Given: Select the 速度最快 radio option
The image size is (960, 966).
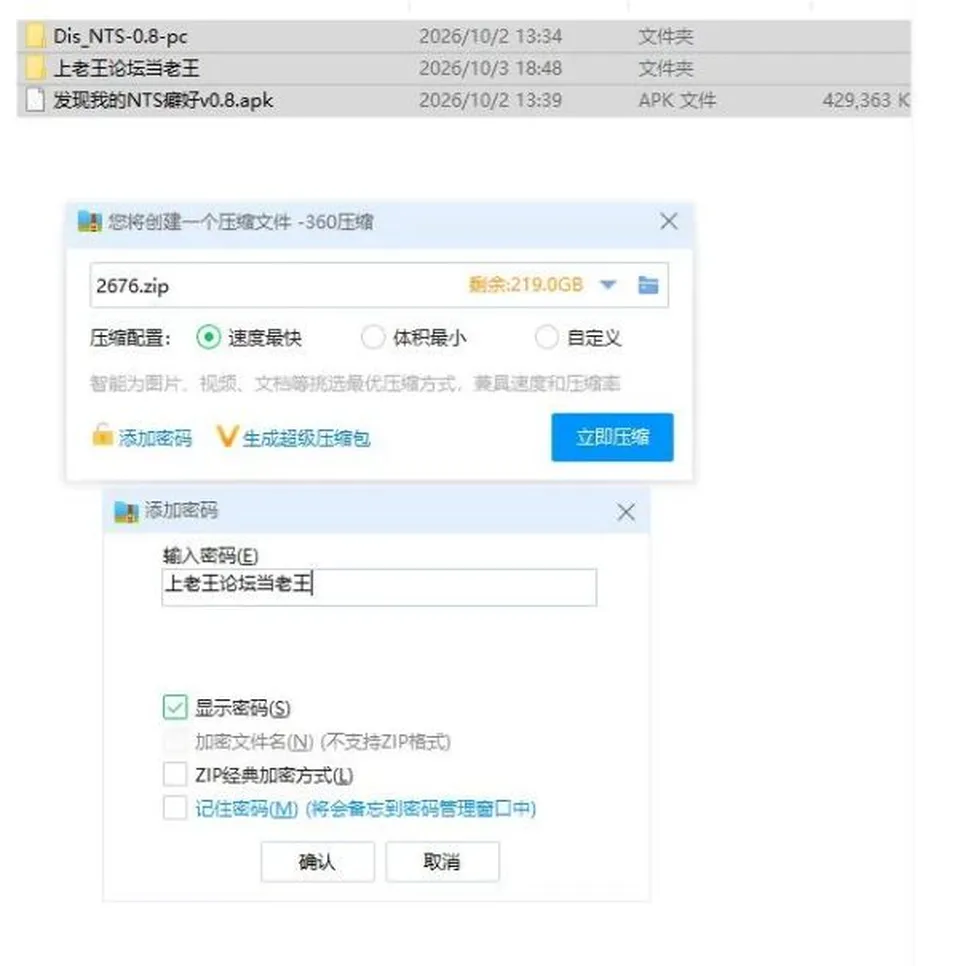Looking at the screenshot, I should [x=209, y=338].
